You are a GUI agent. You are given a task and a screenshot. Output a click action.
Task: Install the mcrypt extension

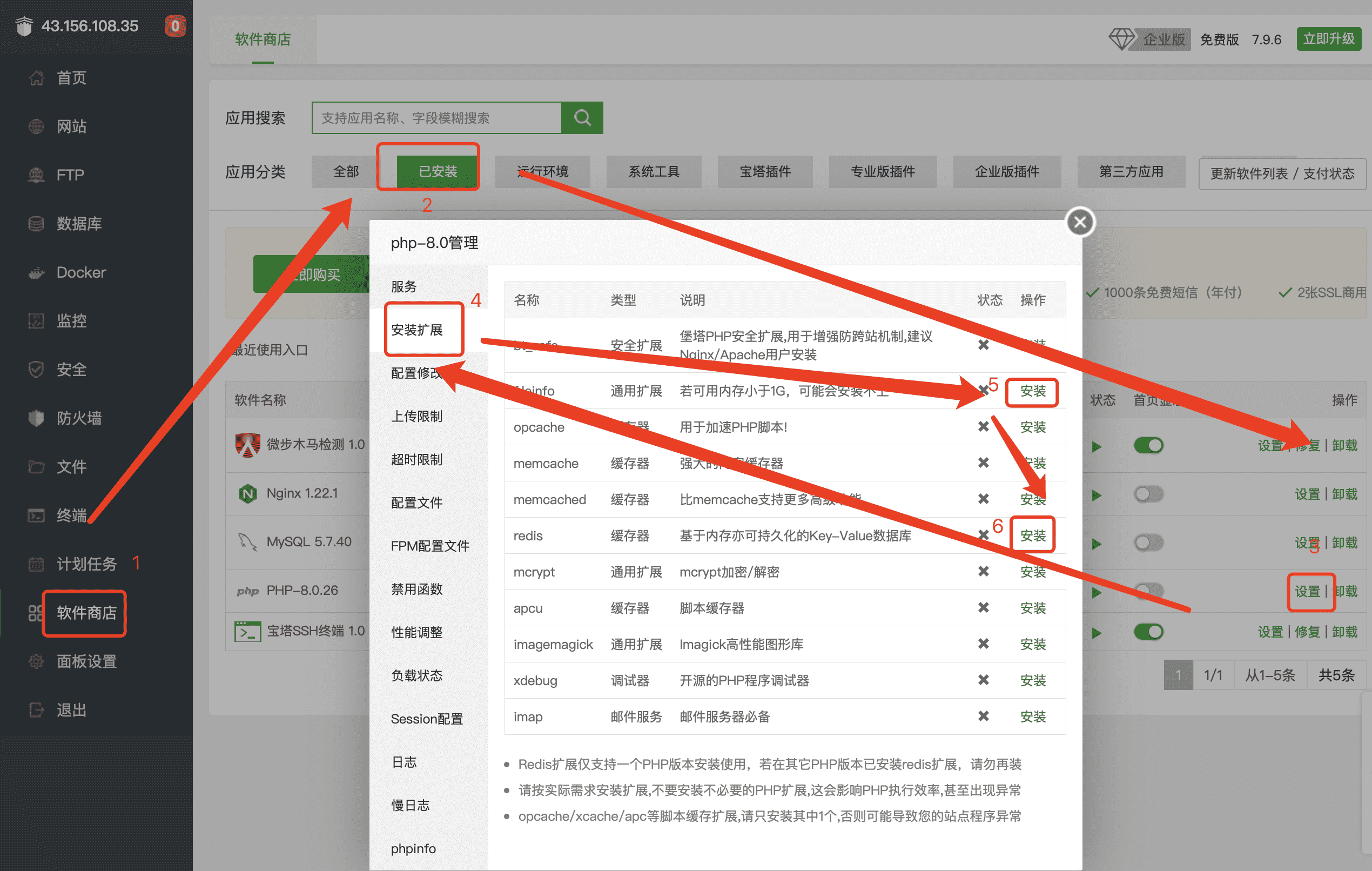[1032, 572]
